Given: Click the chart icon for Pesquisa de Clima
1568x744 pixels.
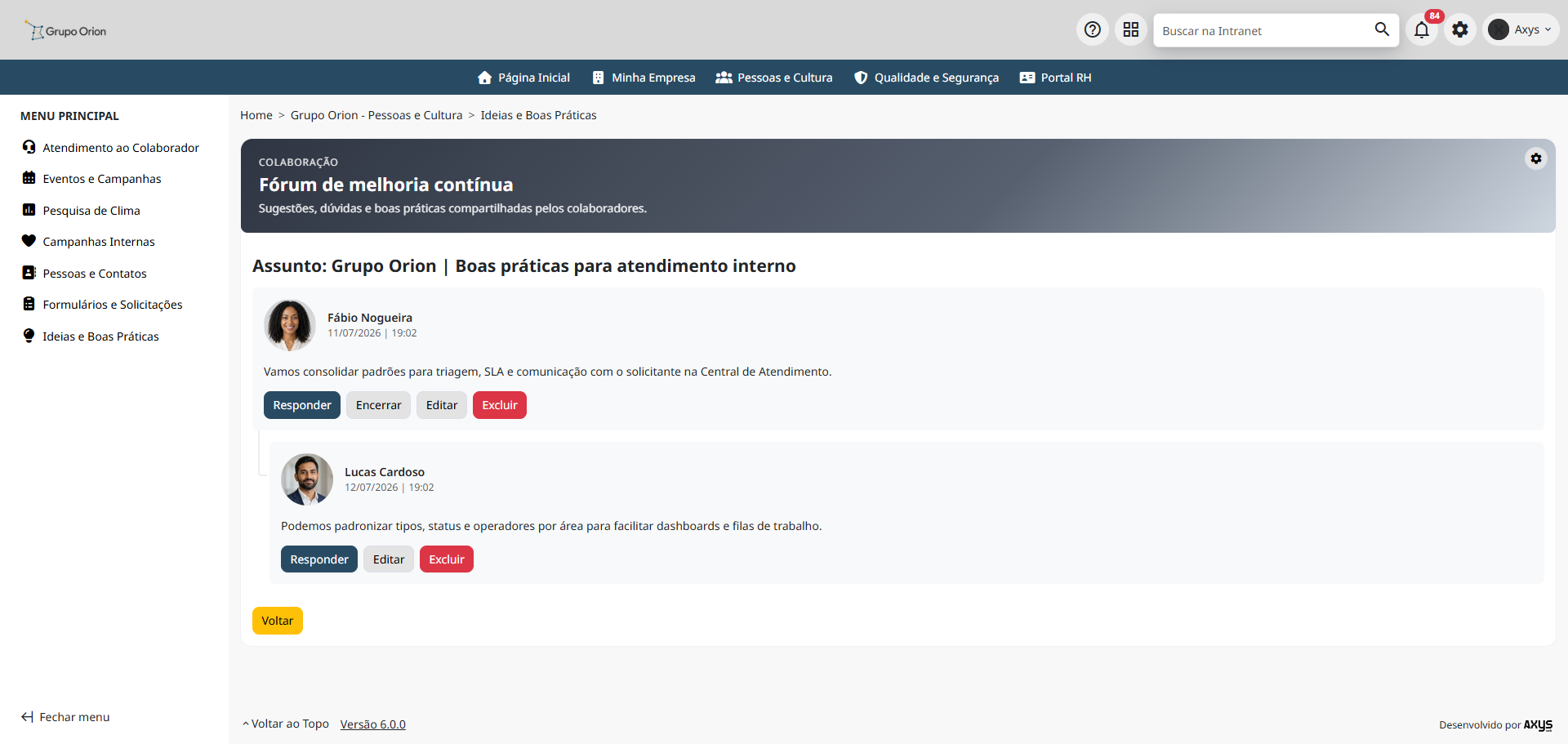Looking at the screenshot, I should point(29,210).
